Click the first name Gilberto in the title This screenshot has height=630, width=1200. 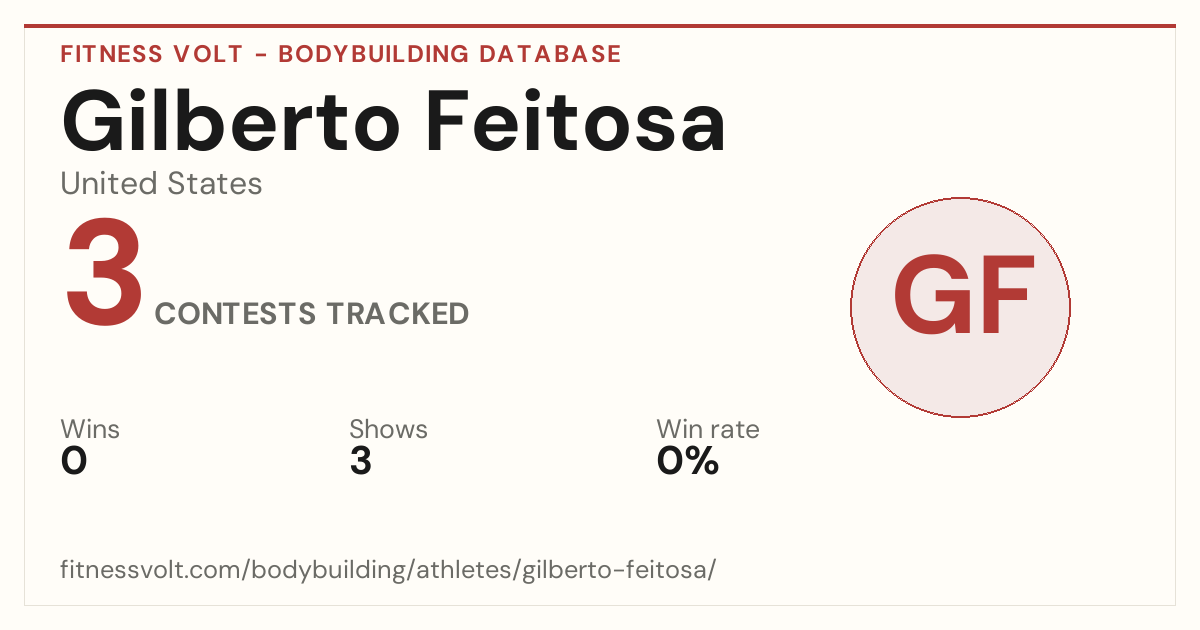(231, 120)
